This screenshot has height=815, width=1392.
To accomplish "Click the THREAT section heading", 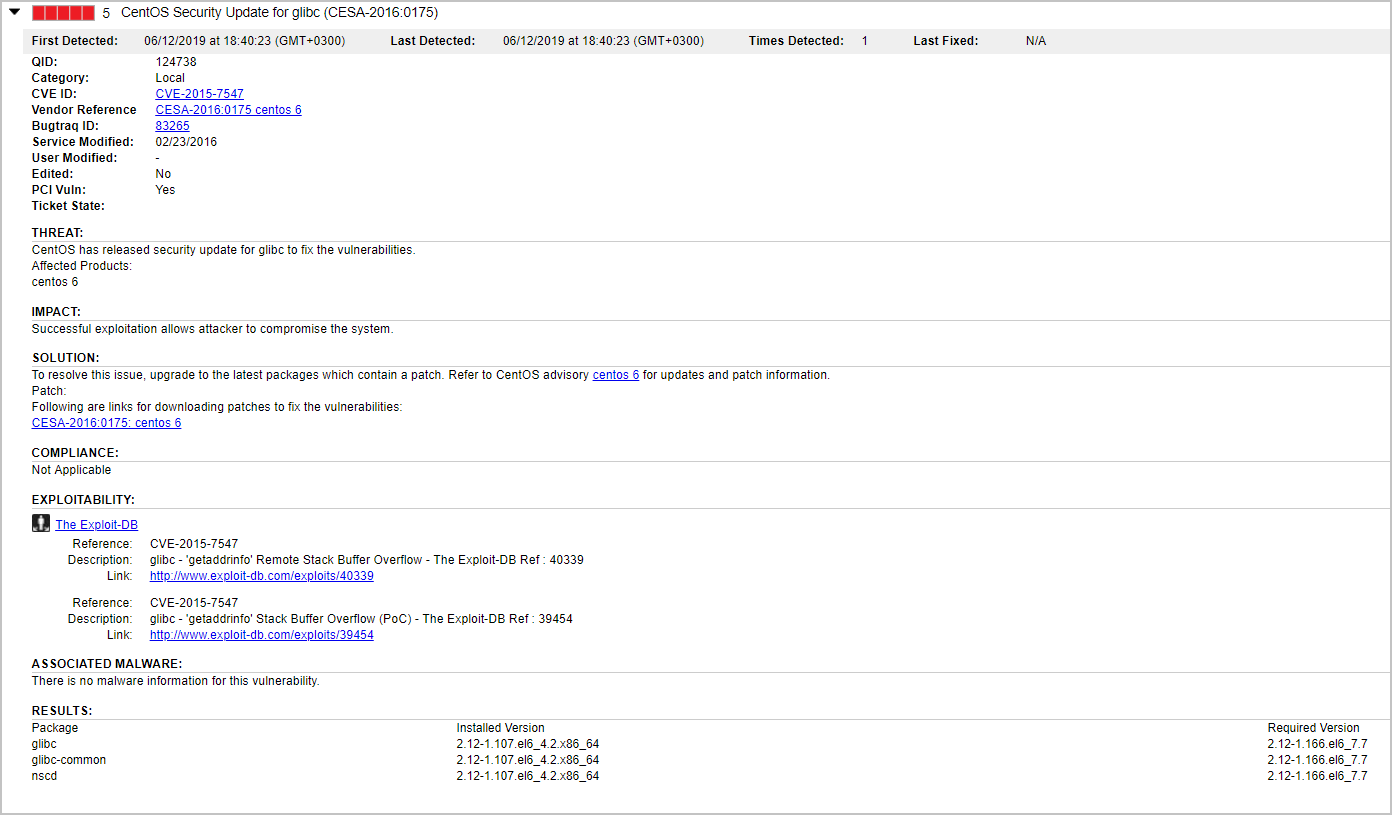I will tap(58, 233).
